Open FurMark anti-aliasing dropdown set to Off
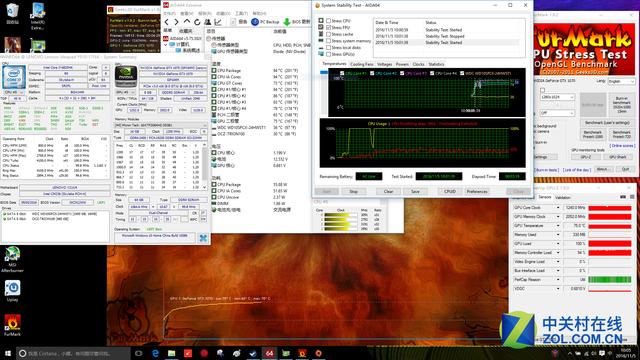This screenshot has width=640, height=360. [557, 113]
